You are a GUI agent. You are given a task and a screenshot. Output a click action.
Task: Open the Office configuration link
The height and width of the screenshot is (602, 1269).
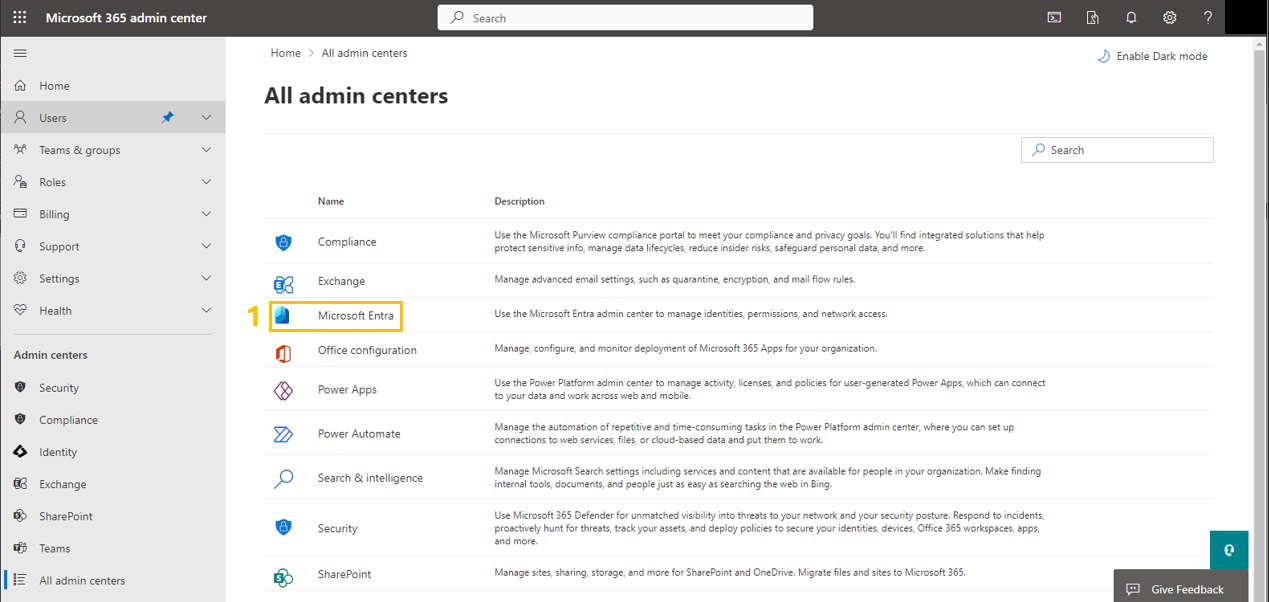367,350
